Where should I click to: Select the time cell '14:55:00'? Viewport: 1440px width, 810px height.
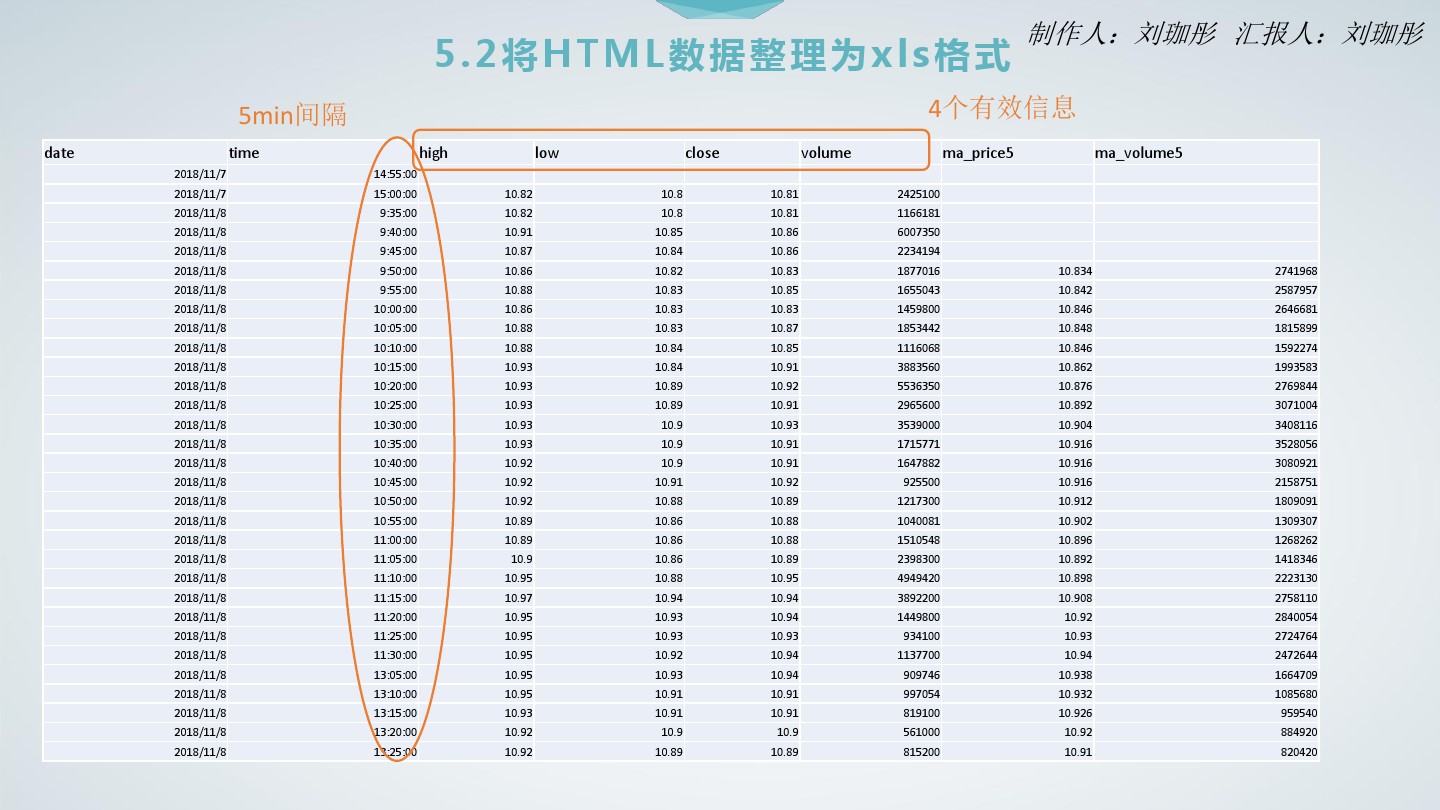tap(395, 174)
